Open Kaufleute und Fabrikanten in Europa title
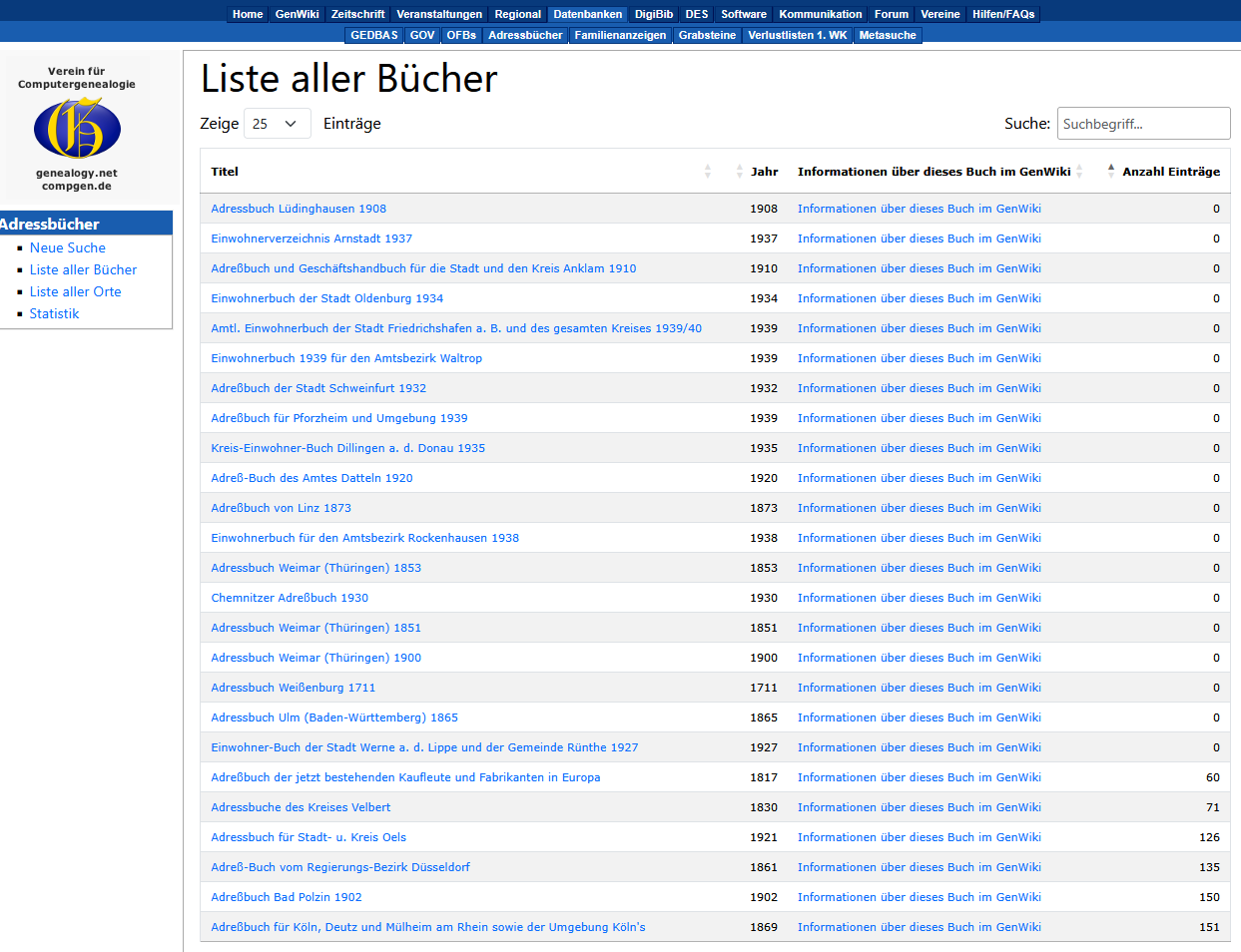The width and height of the screenshot is (1241, 952). click(405, 777)
